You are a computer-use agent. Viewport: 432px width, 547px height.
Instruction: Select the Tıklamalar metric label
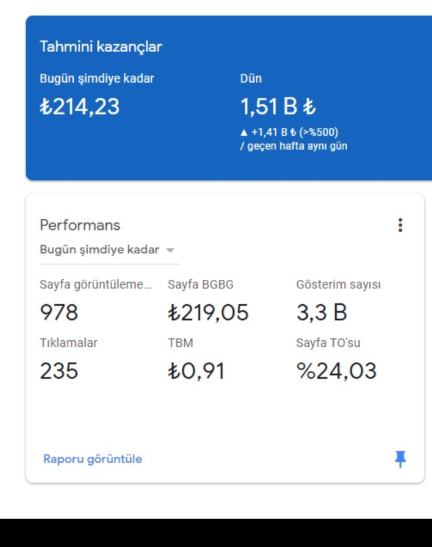point(68,343)
